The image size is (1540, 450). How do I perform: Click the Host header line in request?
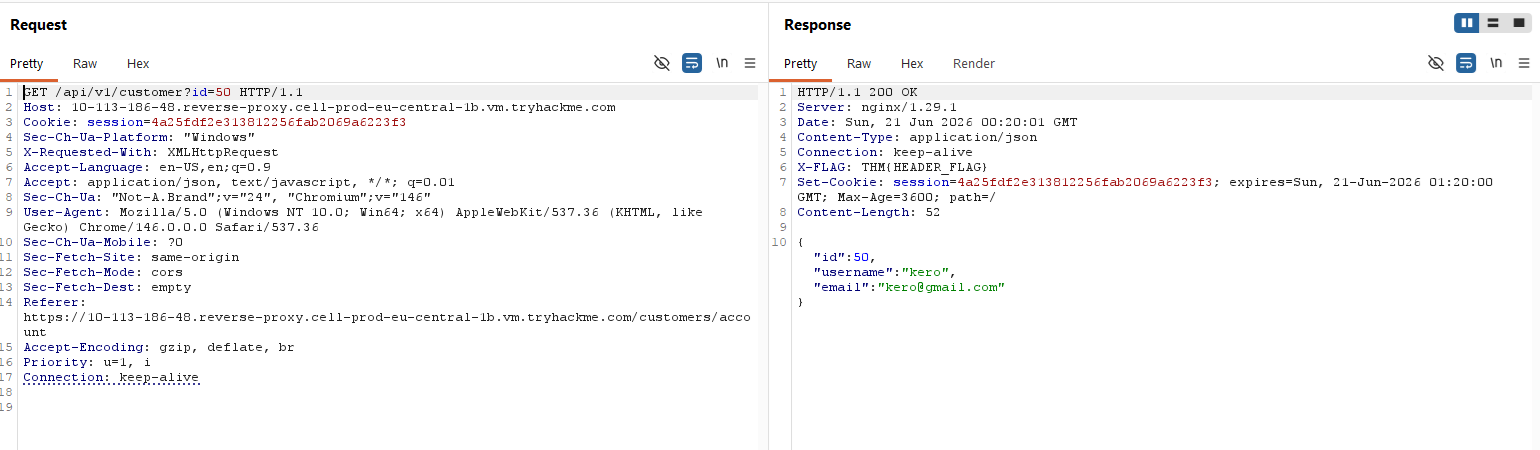319,107
